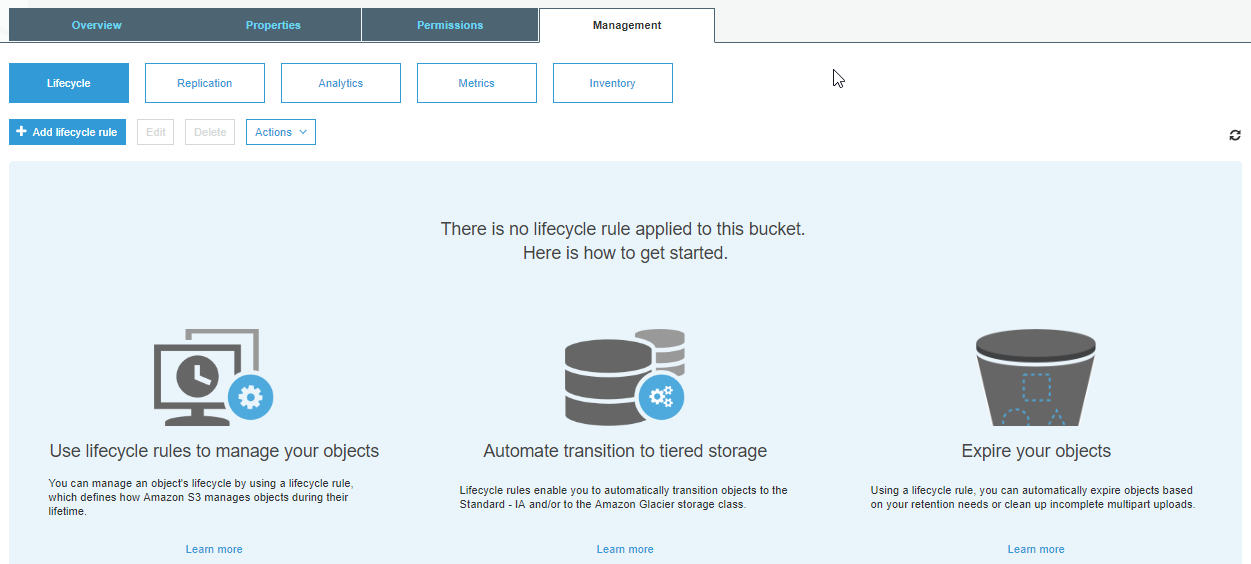This screenshot has width=1251, height=564.
Task: Click the gear badge on monitor icon
Action: click(250, 397)
